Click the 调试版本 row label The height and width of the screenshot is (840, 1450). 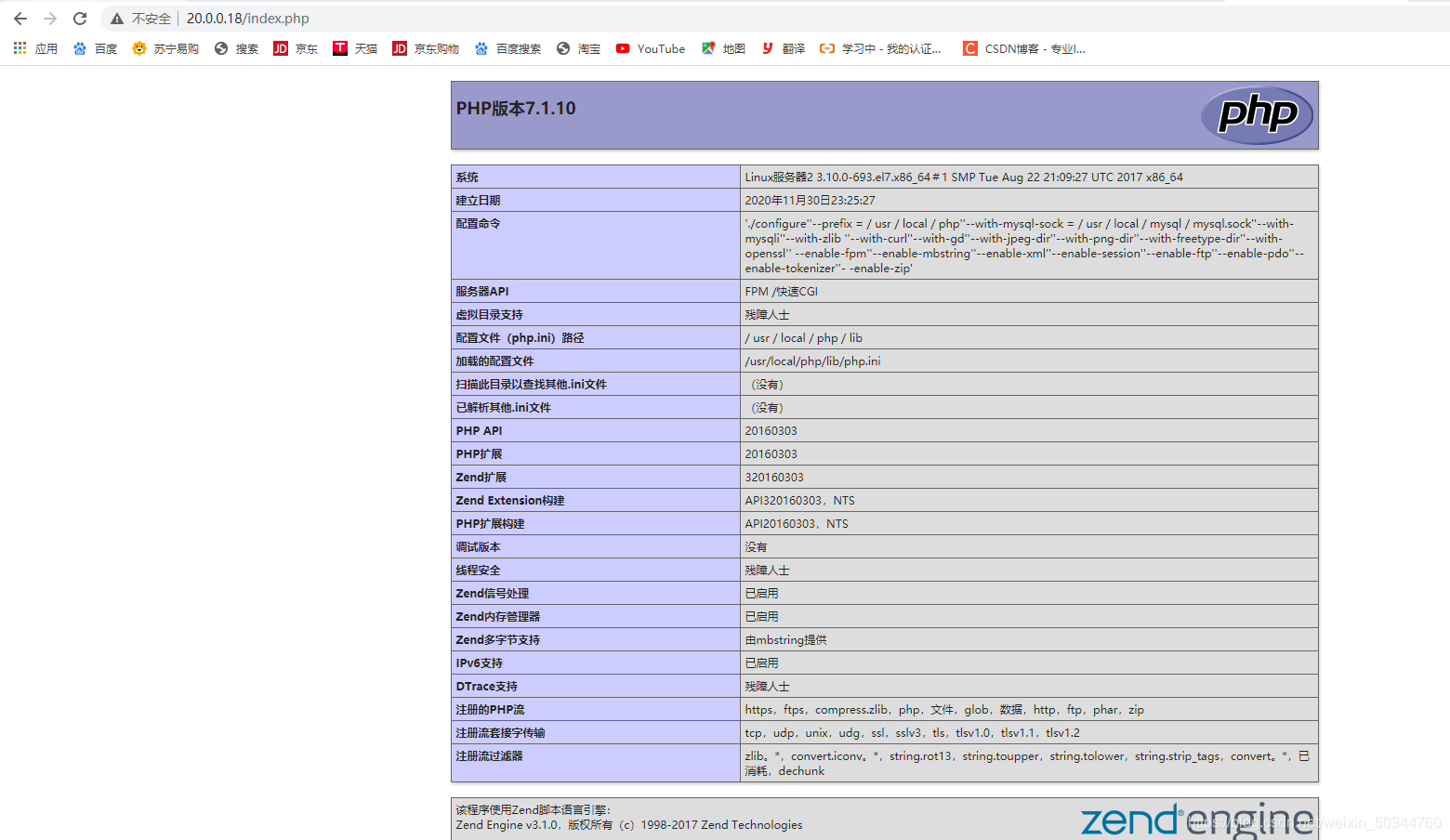[478, 546]
